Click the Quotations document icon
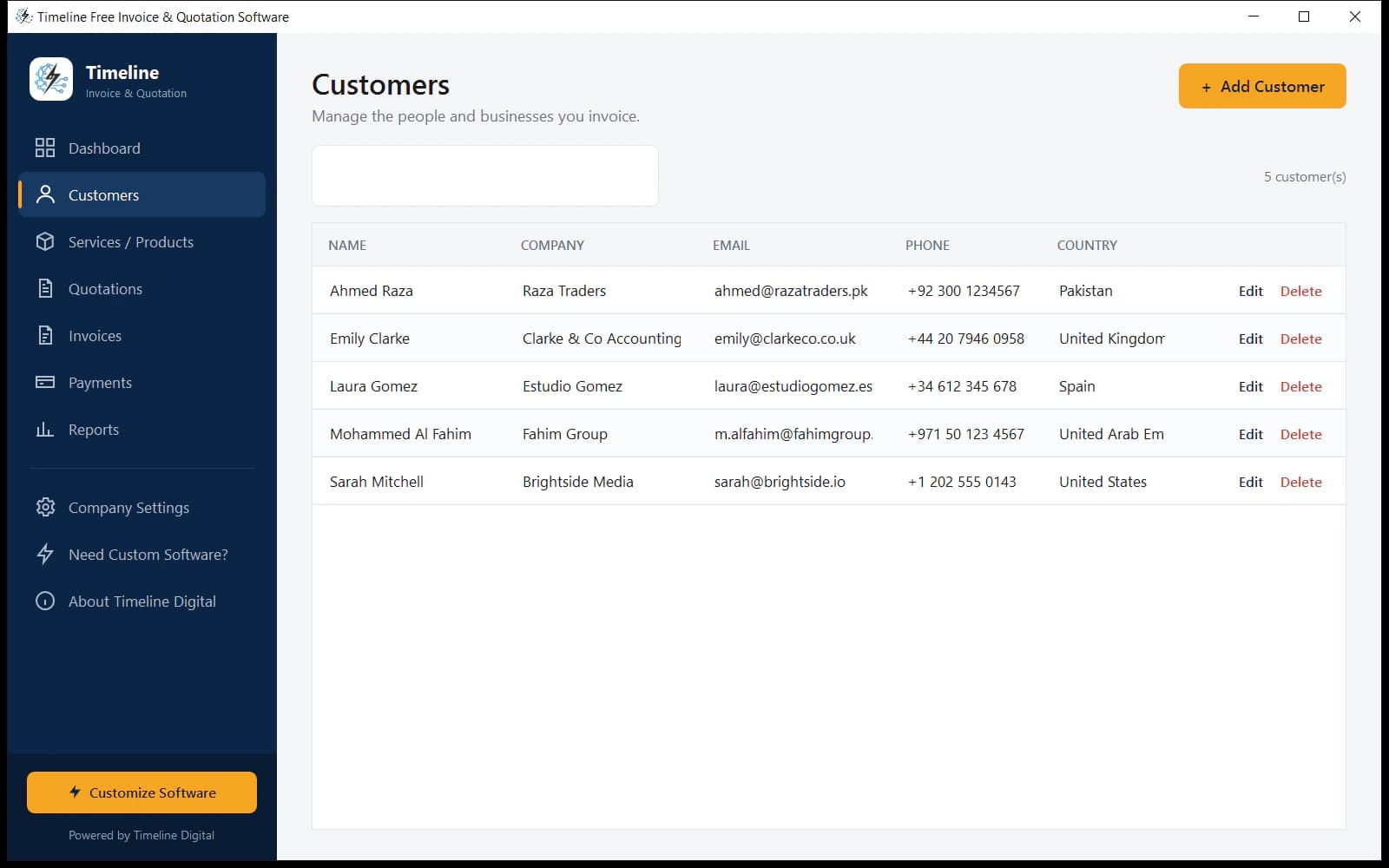The height and width of the screenshot is (868, 1389). coord(45,288)
